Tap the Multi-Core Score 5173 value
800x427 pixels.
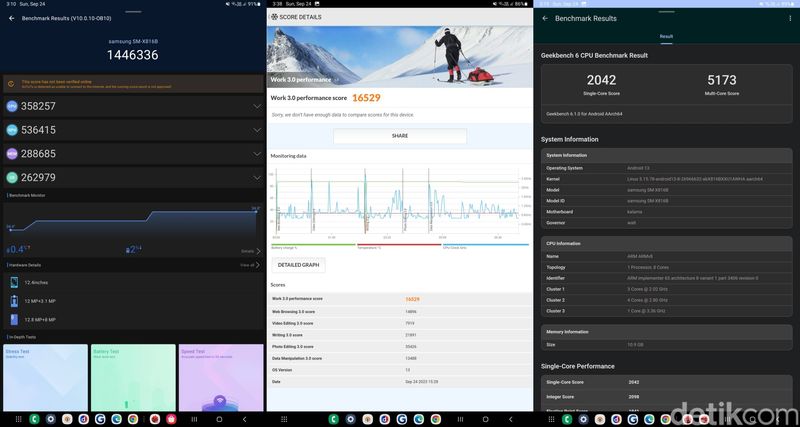(x=722, y=80)
